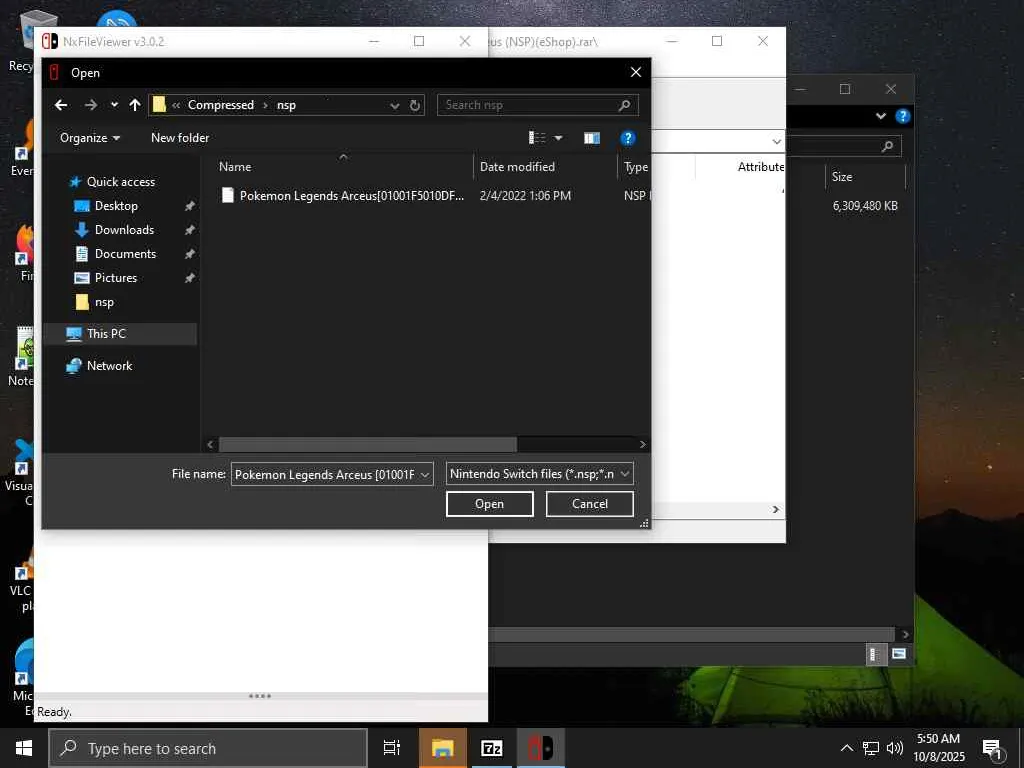Image resolution: width=1024 pixels, height=768 pixels.
Task: Click the Open button
Action: pos(490,504)
